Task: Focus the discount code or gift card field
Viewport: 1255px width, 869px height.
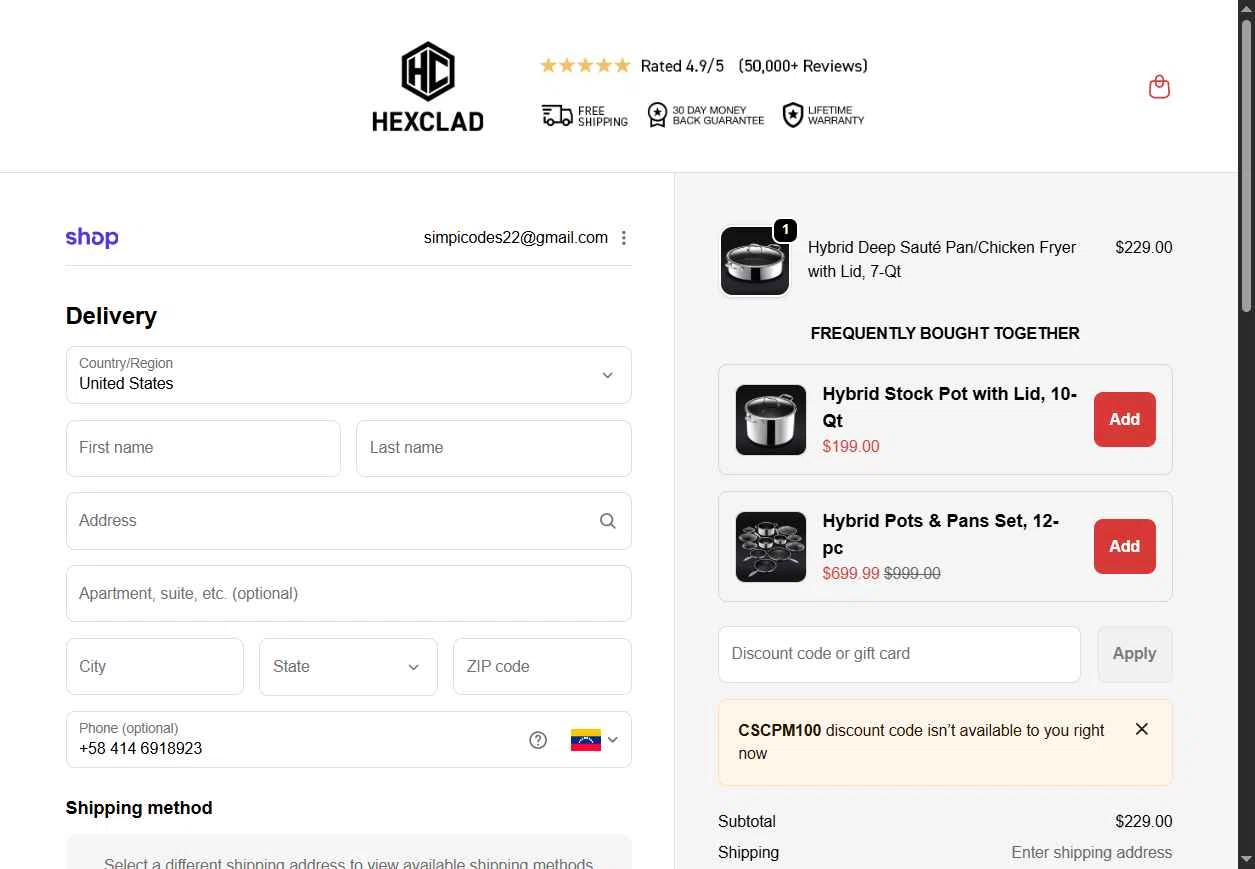Action: point(899,654)
